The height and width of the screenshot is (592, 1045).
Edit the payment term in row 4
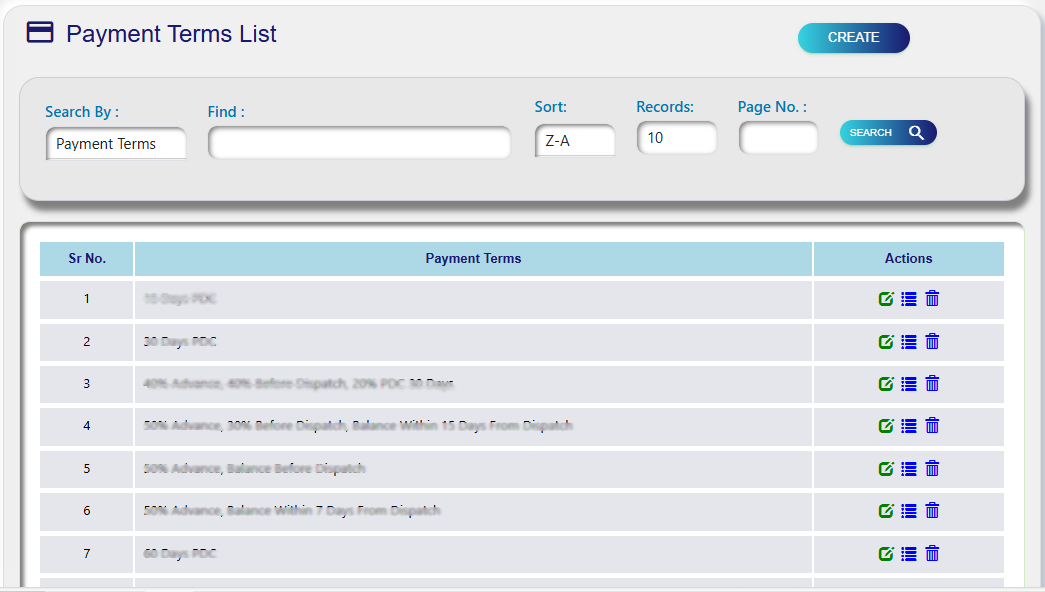[x=886, y=426]
